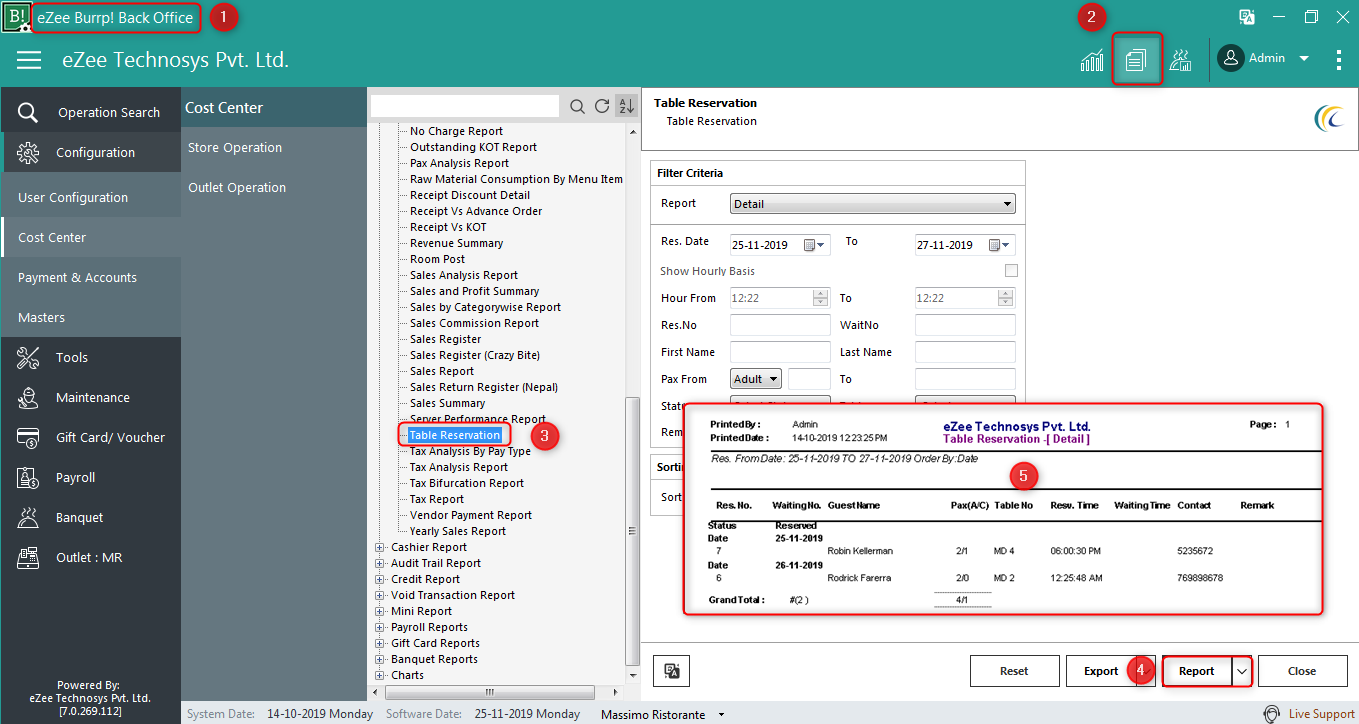This screenshot has height=724, width=1359.
Task: Open the hamburger main menu
Action: pos(29,60)
